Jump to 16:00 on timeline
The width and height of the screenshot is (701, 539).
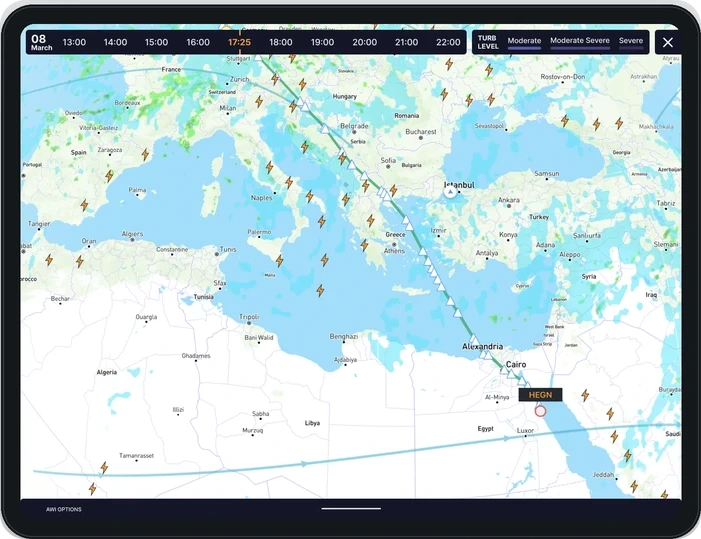click(198, 42)
